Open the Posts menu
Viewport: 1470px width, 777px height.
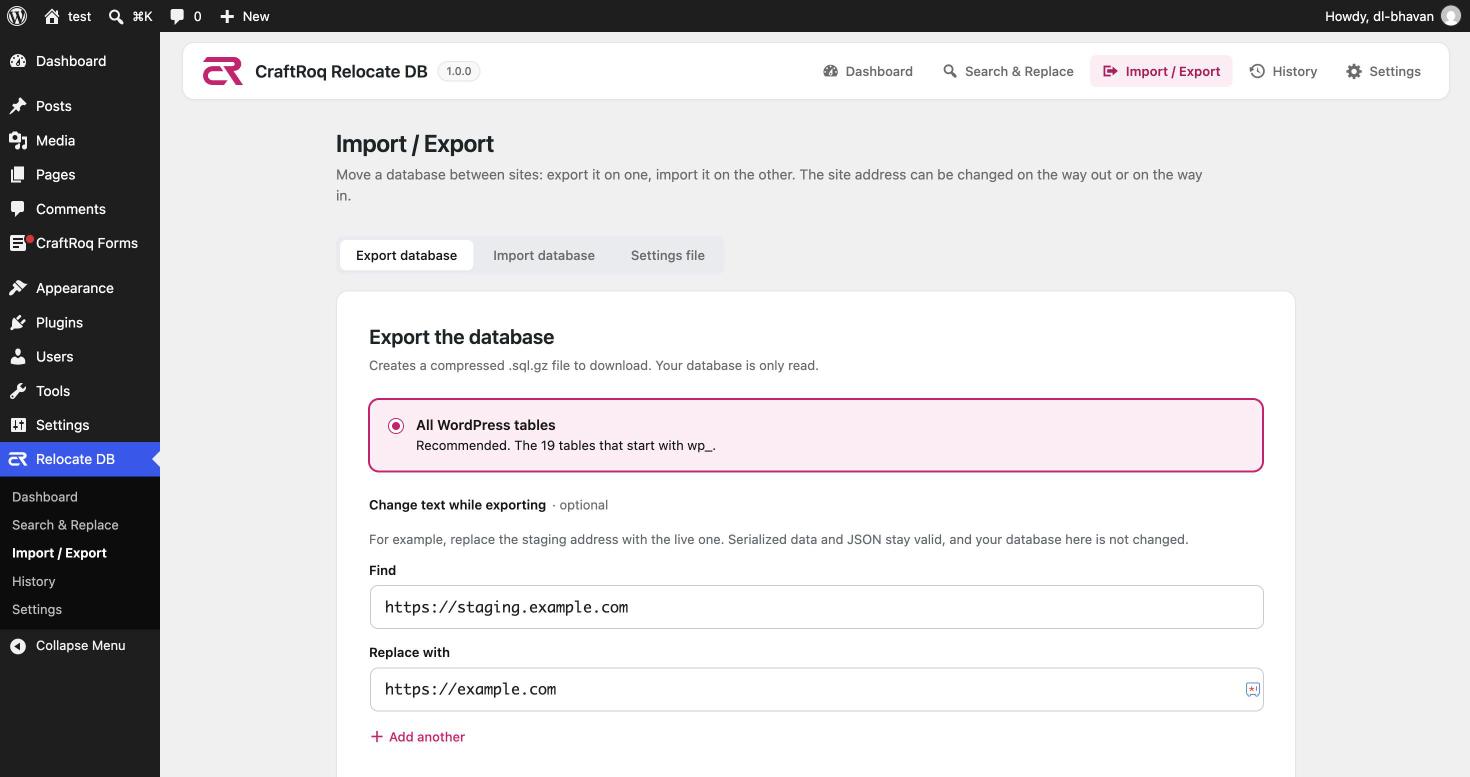pos(80,106)
